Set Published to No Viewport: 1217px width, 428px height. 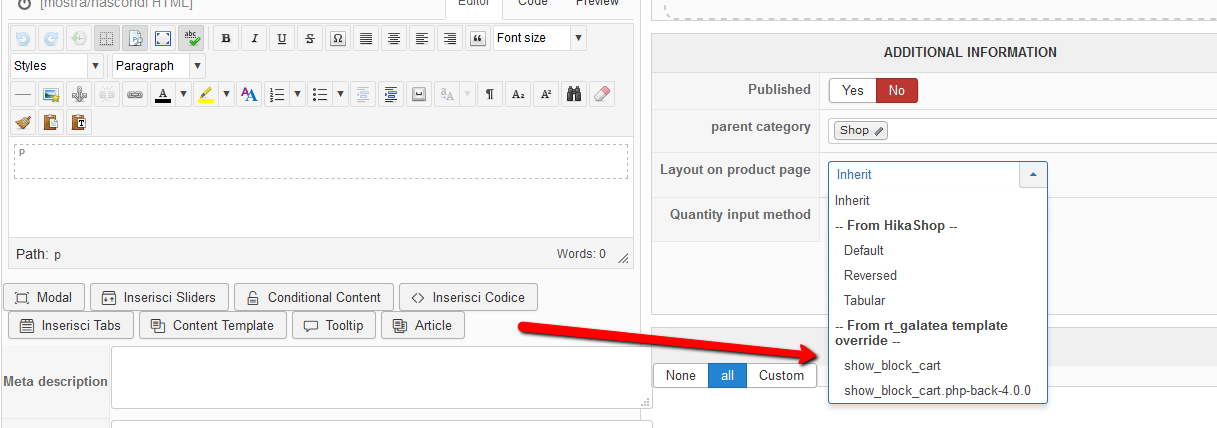click(896, 90)
